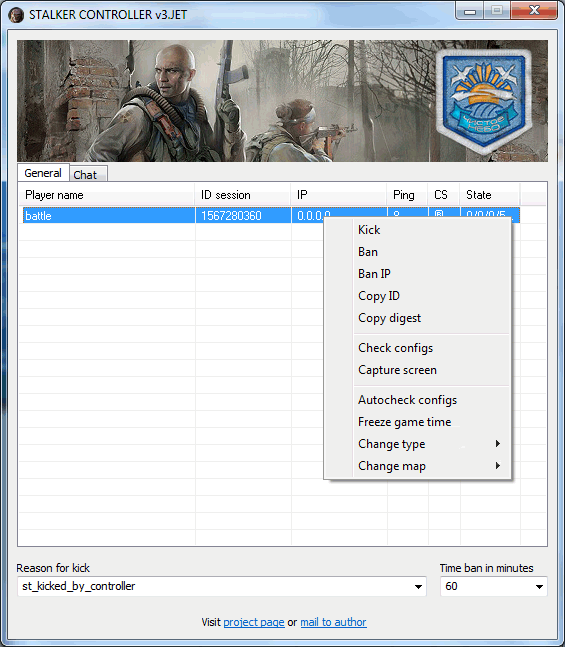Open the Reason for kick dropdown arrow

tap(418, 586)
